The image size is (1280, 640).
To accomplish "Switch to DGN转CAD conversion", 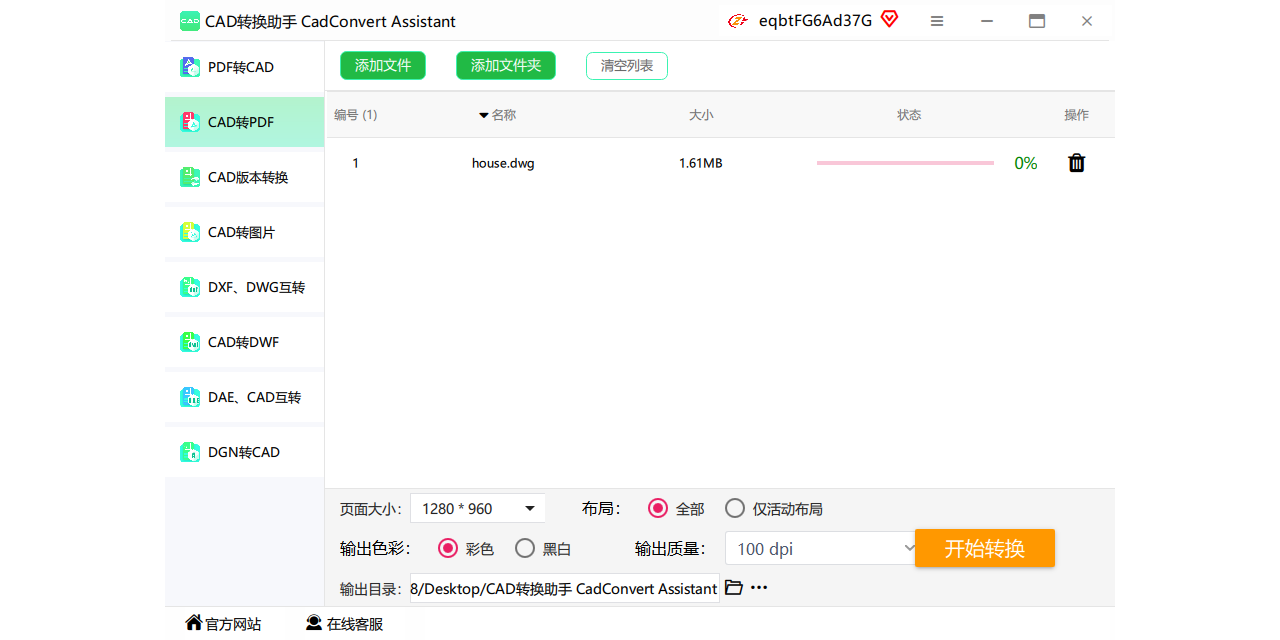I will tap(244, 452).
